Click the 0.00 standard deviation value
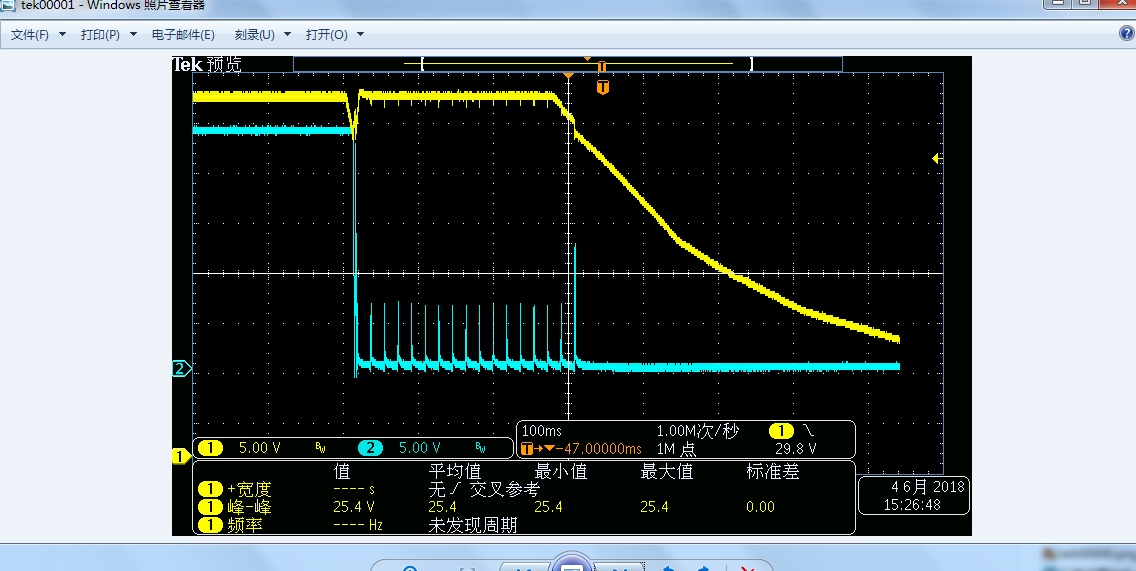Viewport: 1136px width, 571px height. coord(760,507)
